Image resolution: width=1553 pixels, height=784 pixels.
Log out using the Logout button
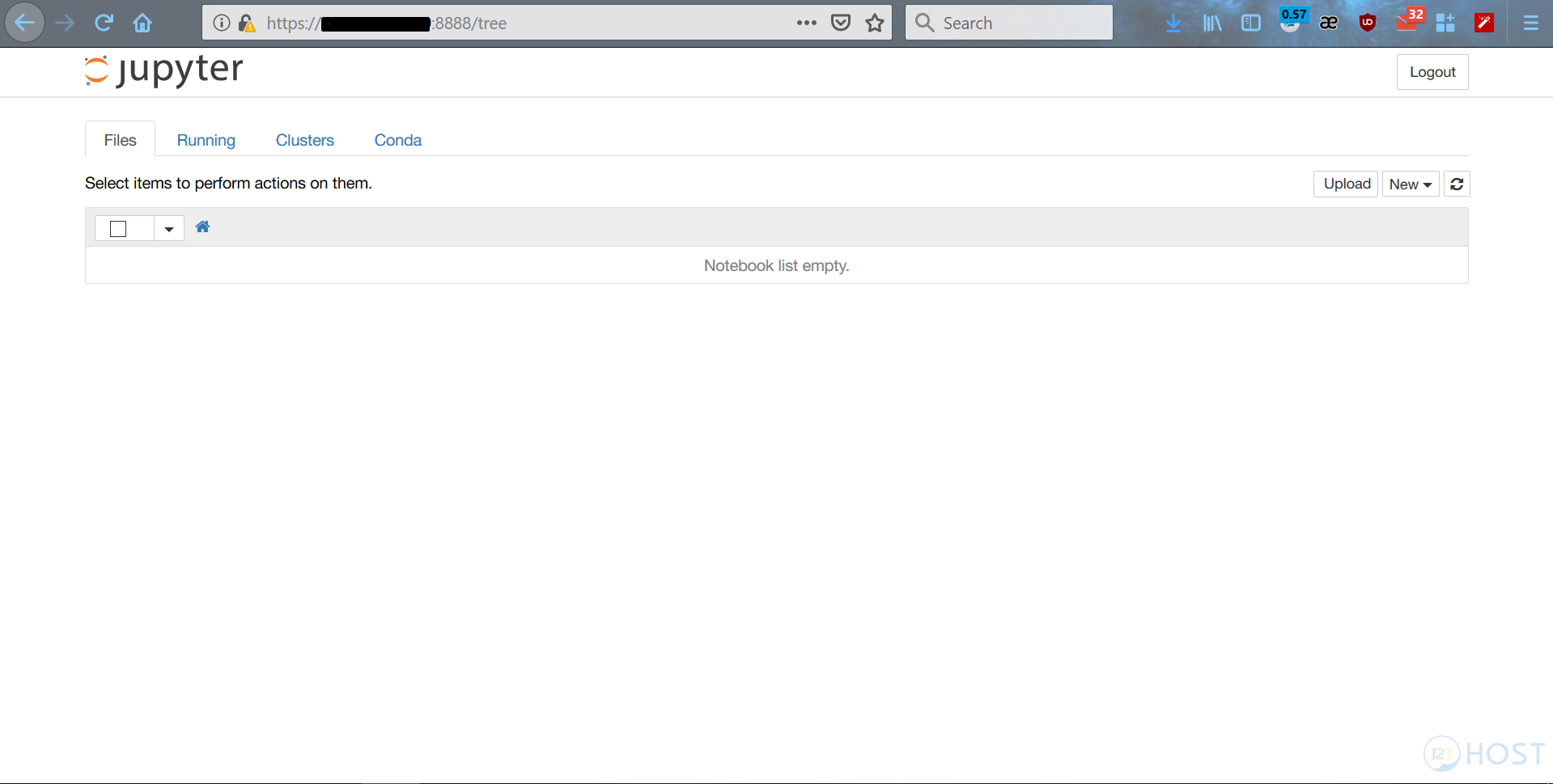[1432, 72]
